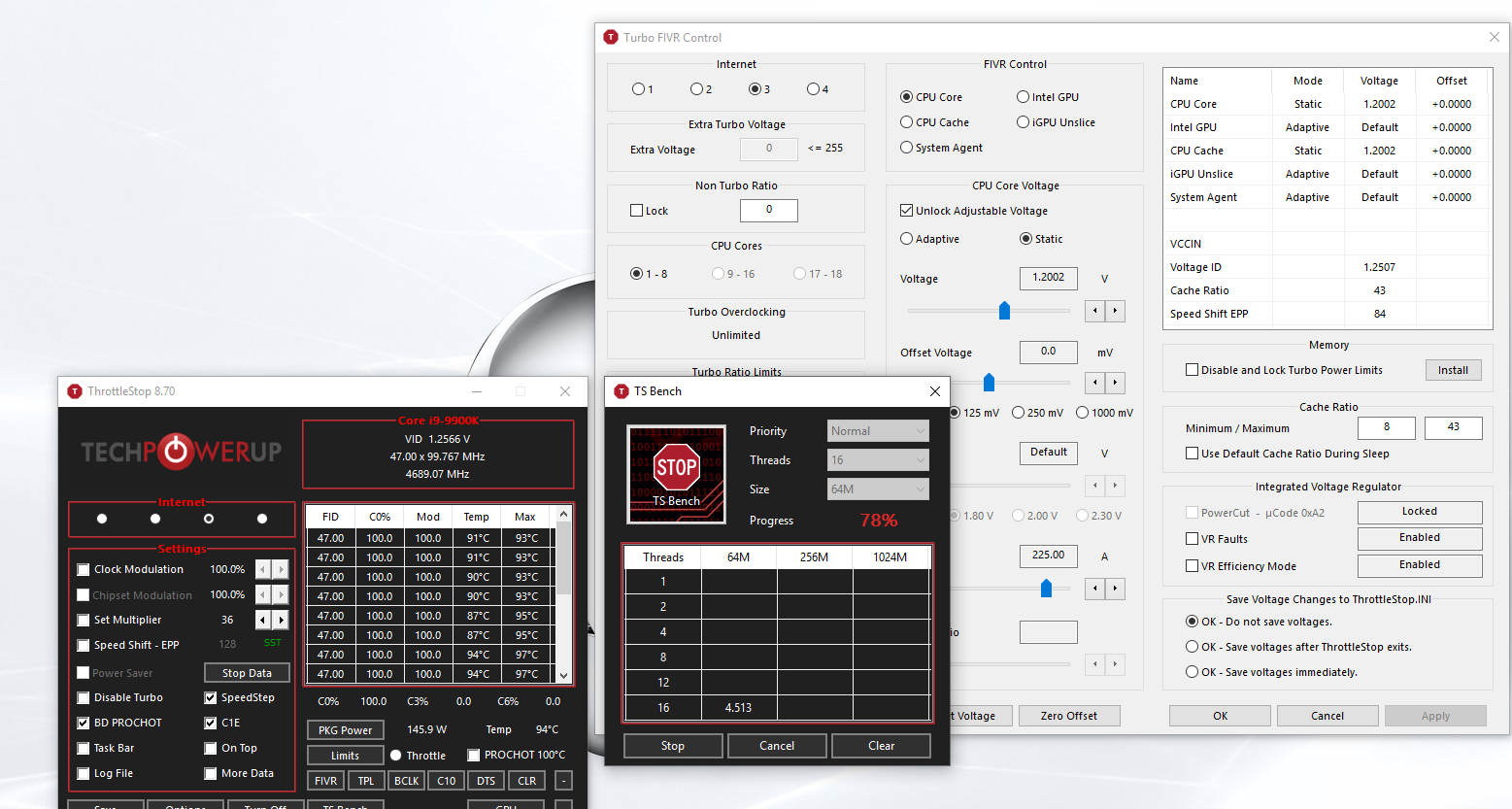Screen dimensions: 1512x809
Task: Expand the Threads dropdown list
Action: click(878, 460)
